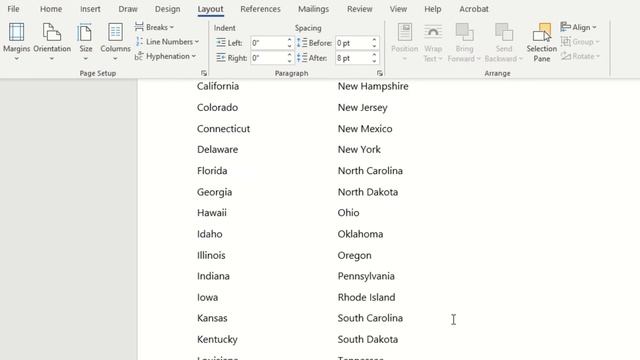This screenshot has width=640, height=360.
Task: Click on Hawaii in the list
Action: (x=211, y=213)
